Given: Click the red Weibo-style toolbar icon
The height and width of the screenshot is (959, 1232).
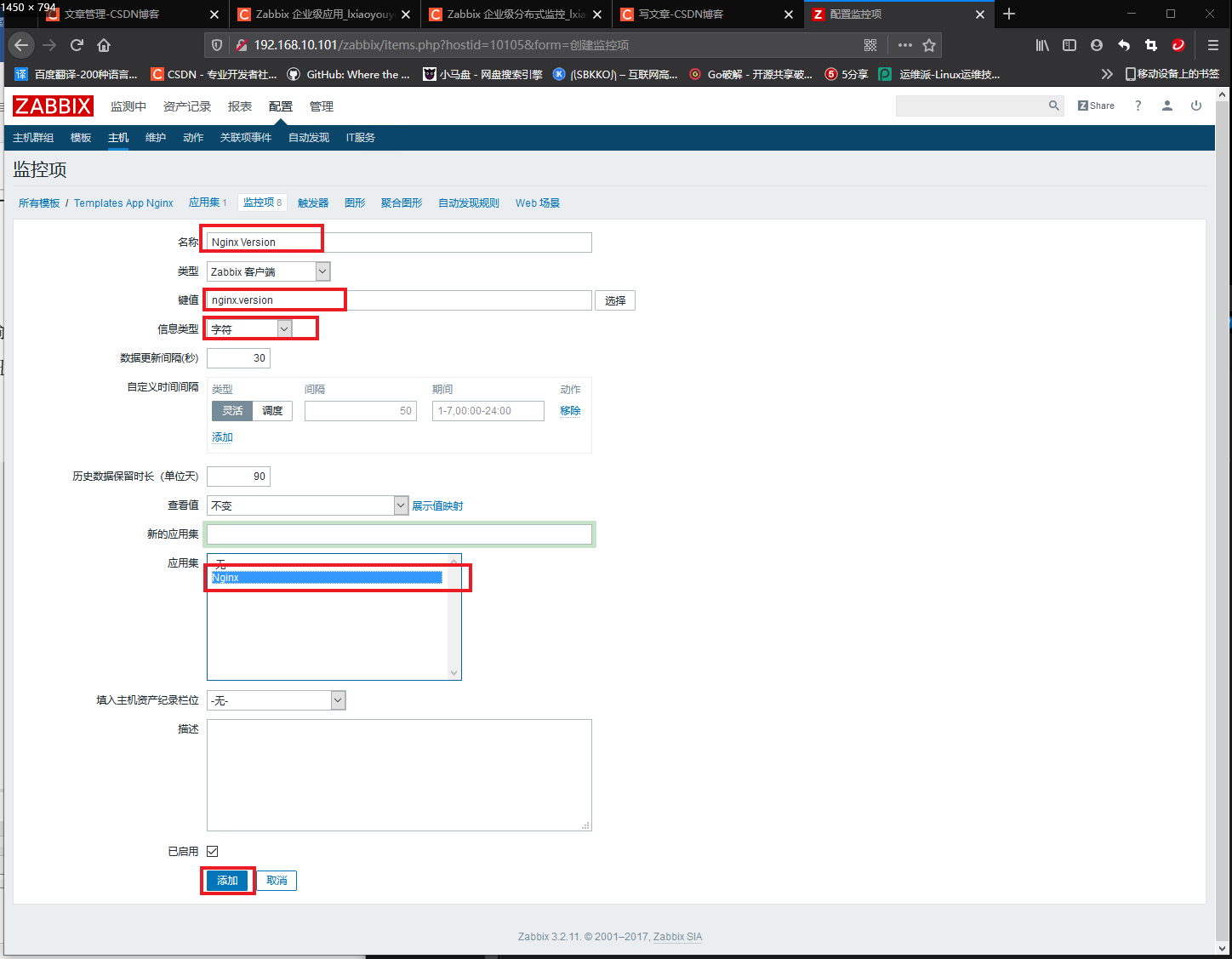Looking at the screenshot, I should pyautogui.click(x=1178, y=45).
